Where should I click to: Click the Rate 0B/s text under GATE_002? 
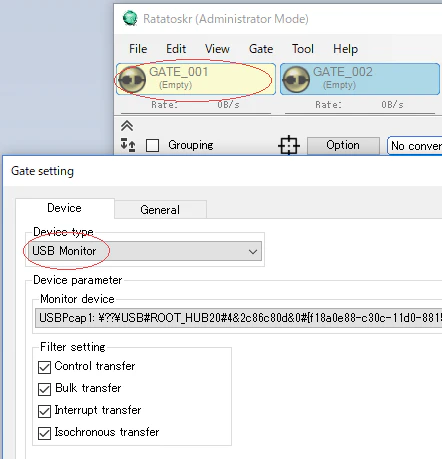(x=359, y=105)
